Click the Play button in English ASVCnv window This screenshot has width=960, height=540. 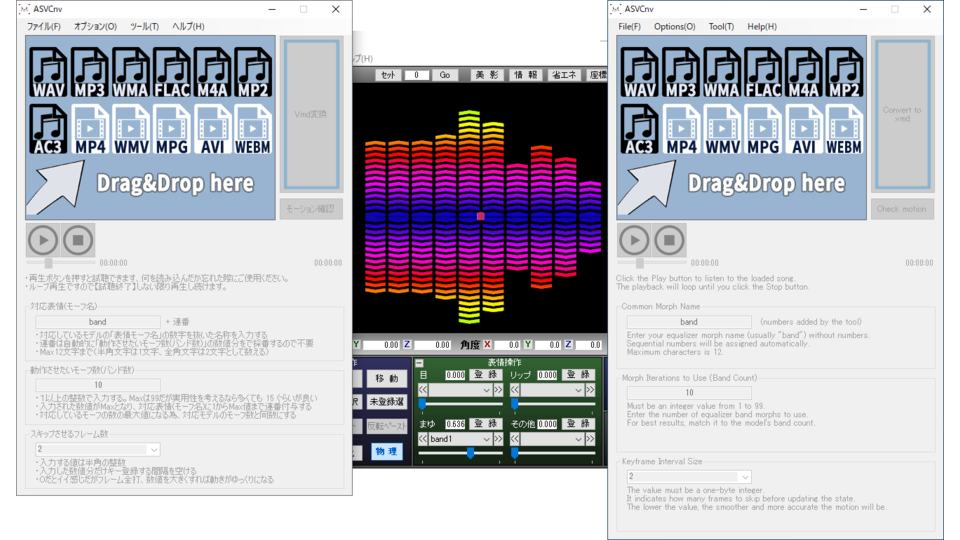pos(634,240)
